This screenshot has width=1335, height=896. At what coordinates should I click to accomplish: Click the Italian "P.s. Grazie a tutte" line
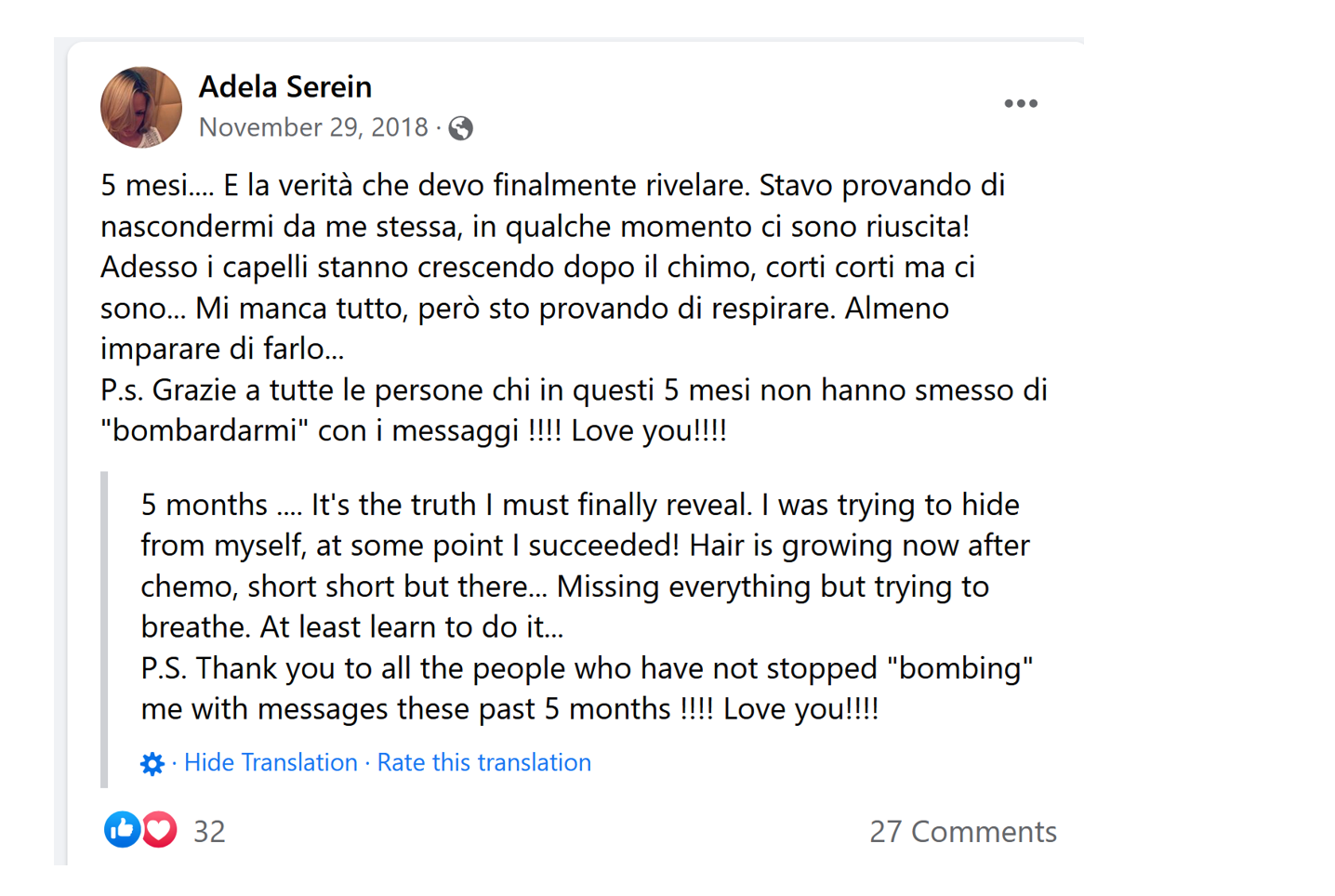(x=573, y=389)
